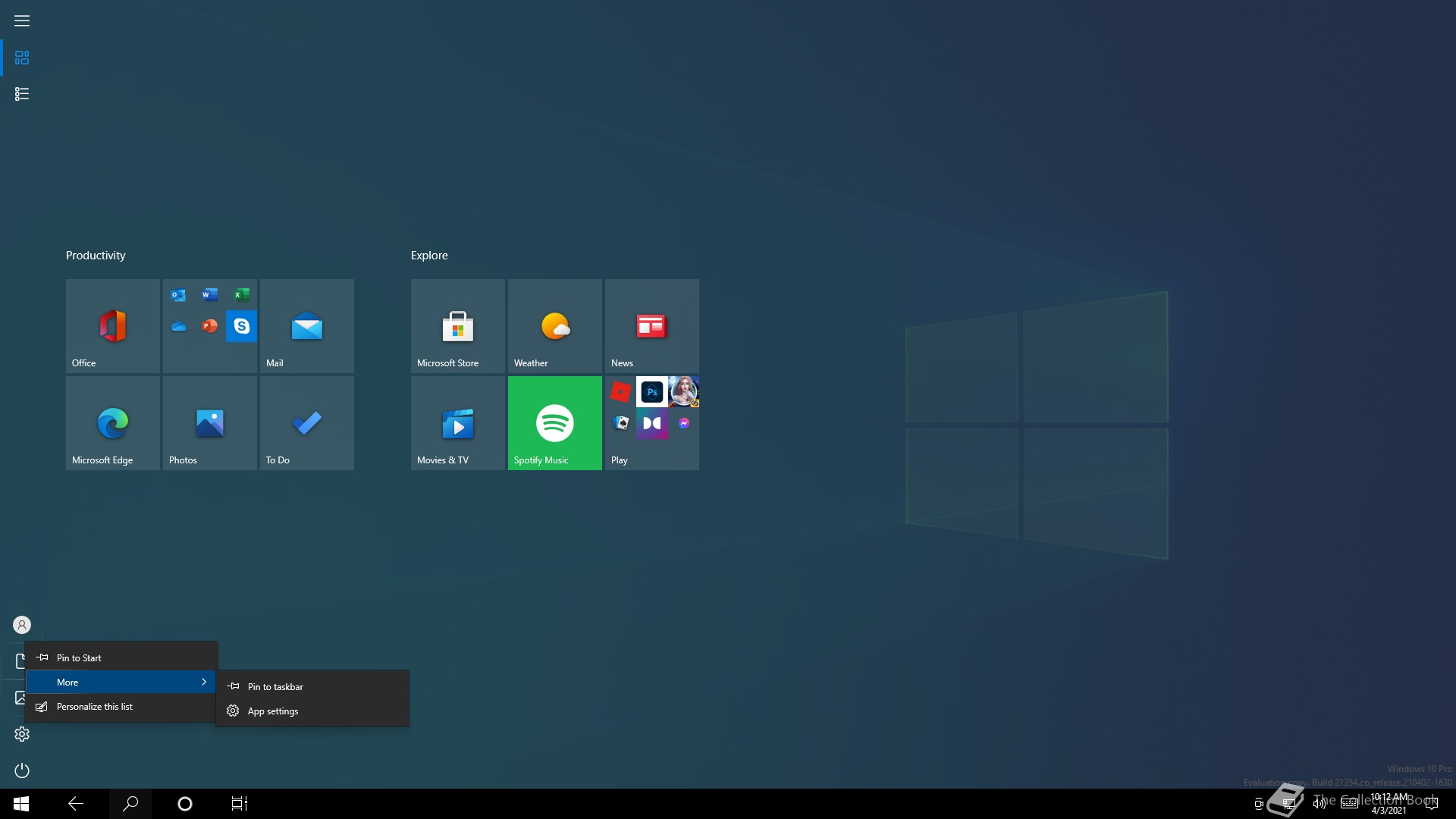Open the To Do tile
Screen dimensions: 1456x819
(306, 423)
